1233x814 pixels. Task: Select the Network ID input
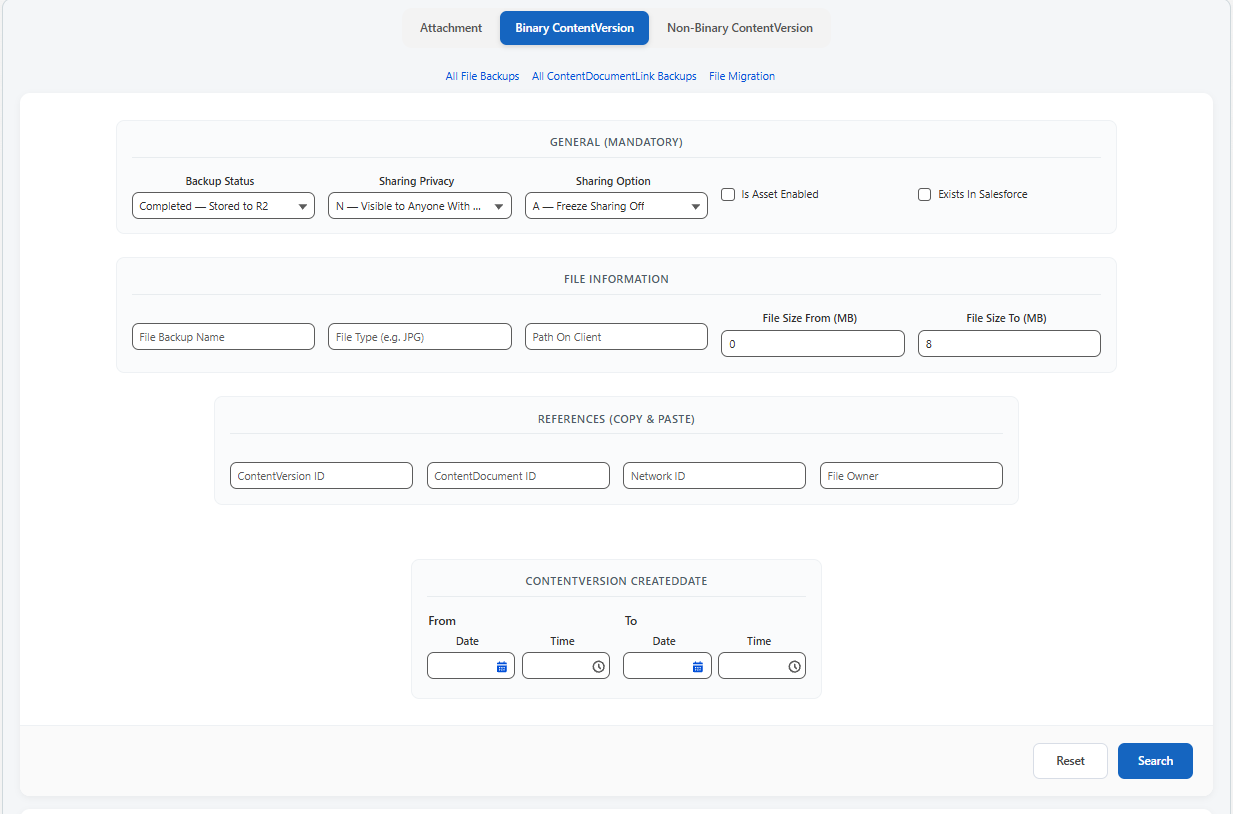tap(714, 476)
